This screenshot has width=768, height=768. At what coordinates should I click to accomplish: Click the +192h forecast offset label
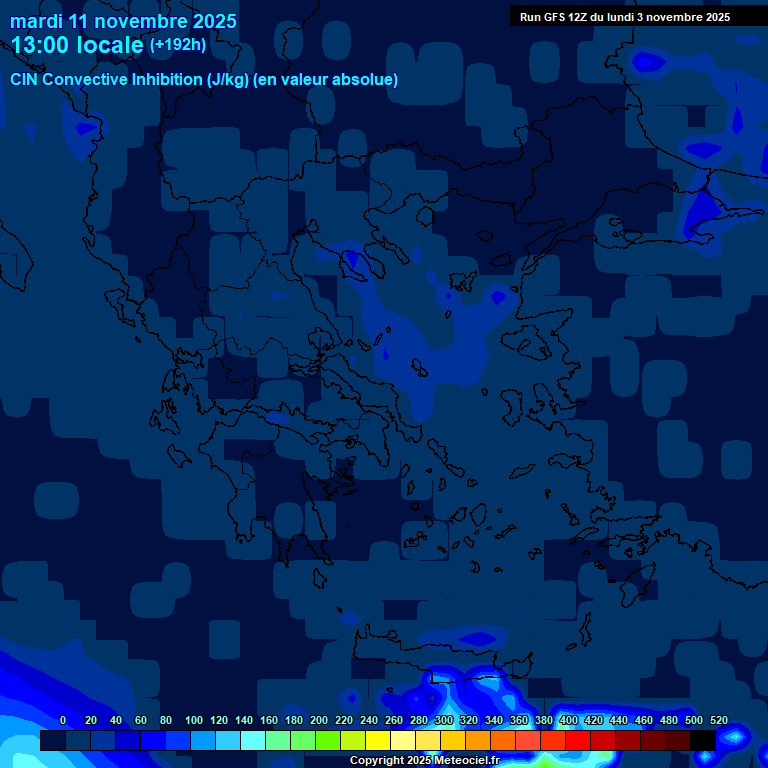(x=177, y=45)
